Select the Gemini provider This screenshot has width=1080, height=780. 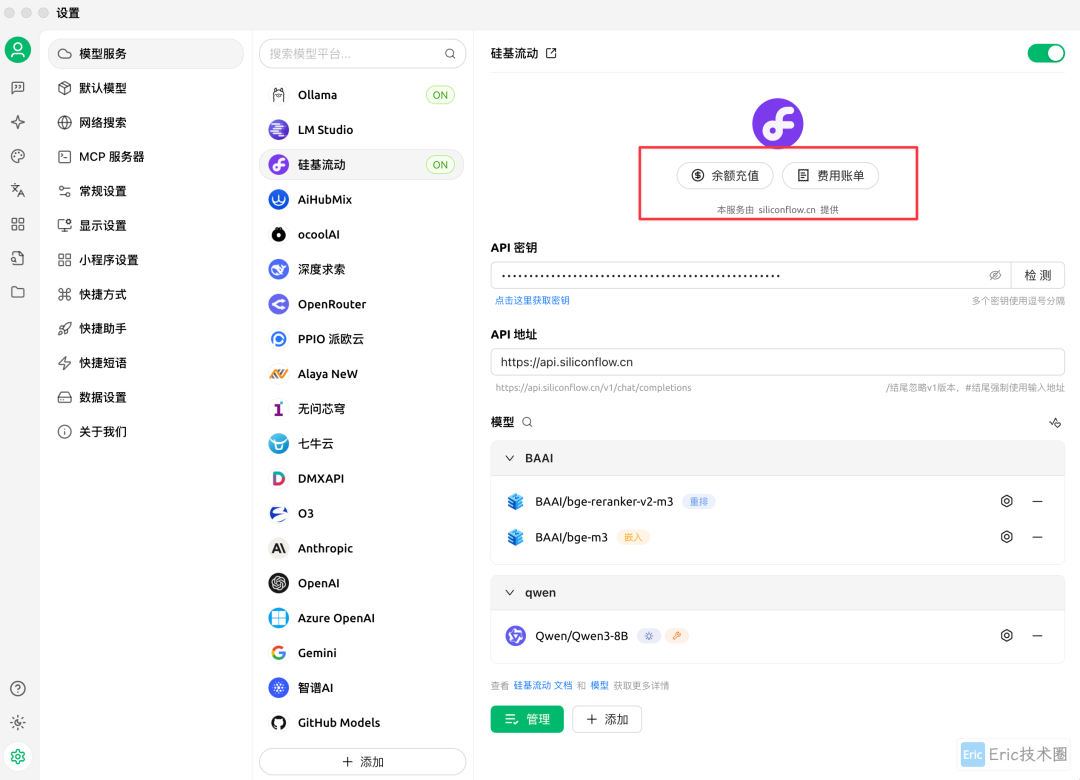pyautogui.click(x=362, y=653)
